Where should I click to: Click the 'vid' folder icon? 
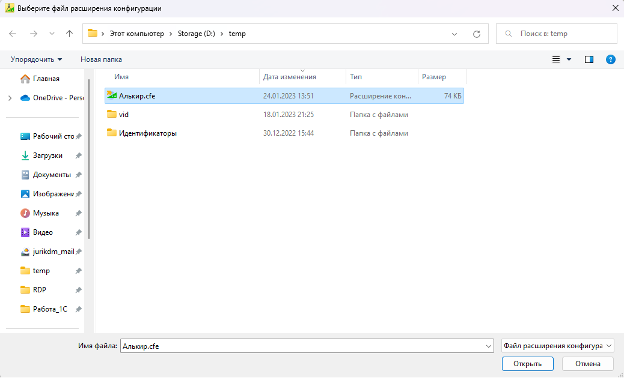coord(112,114)
